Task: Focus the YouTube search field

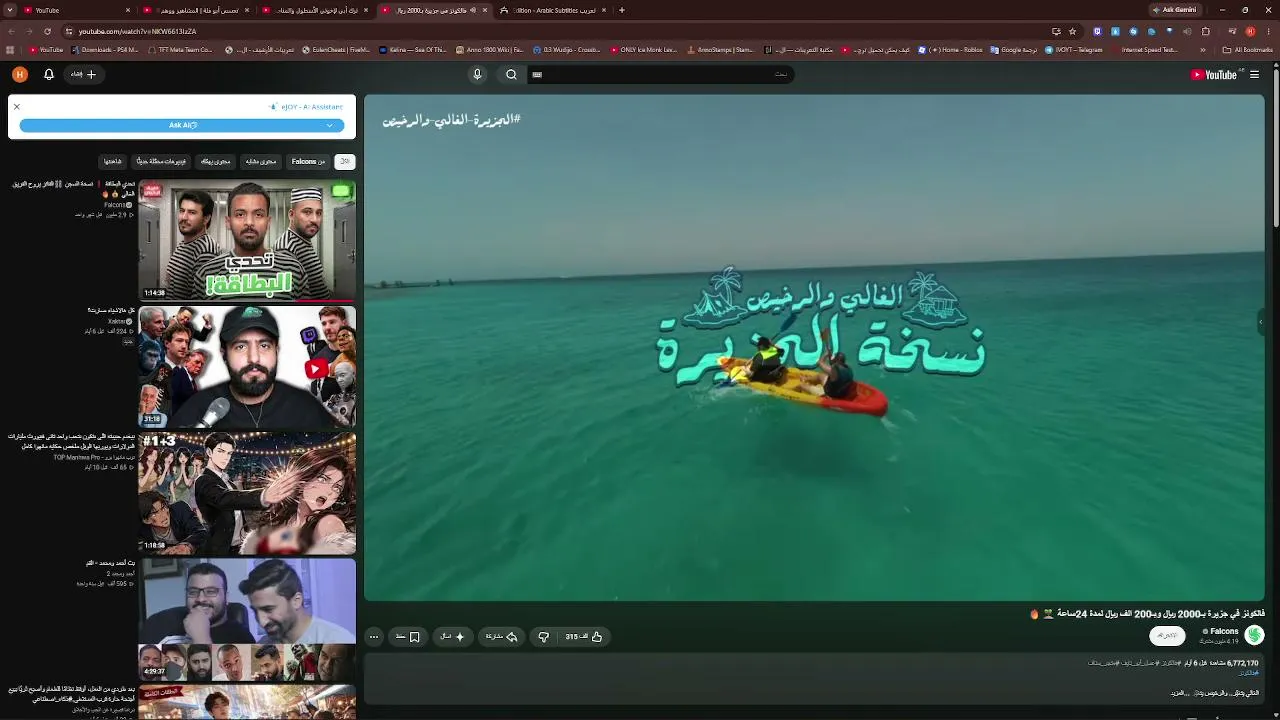Action: click(660, 74)
